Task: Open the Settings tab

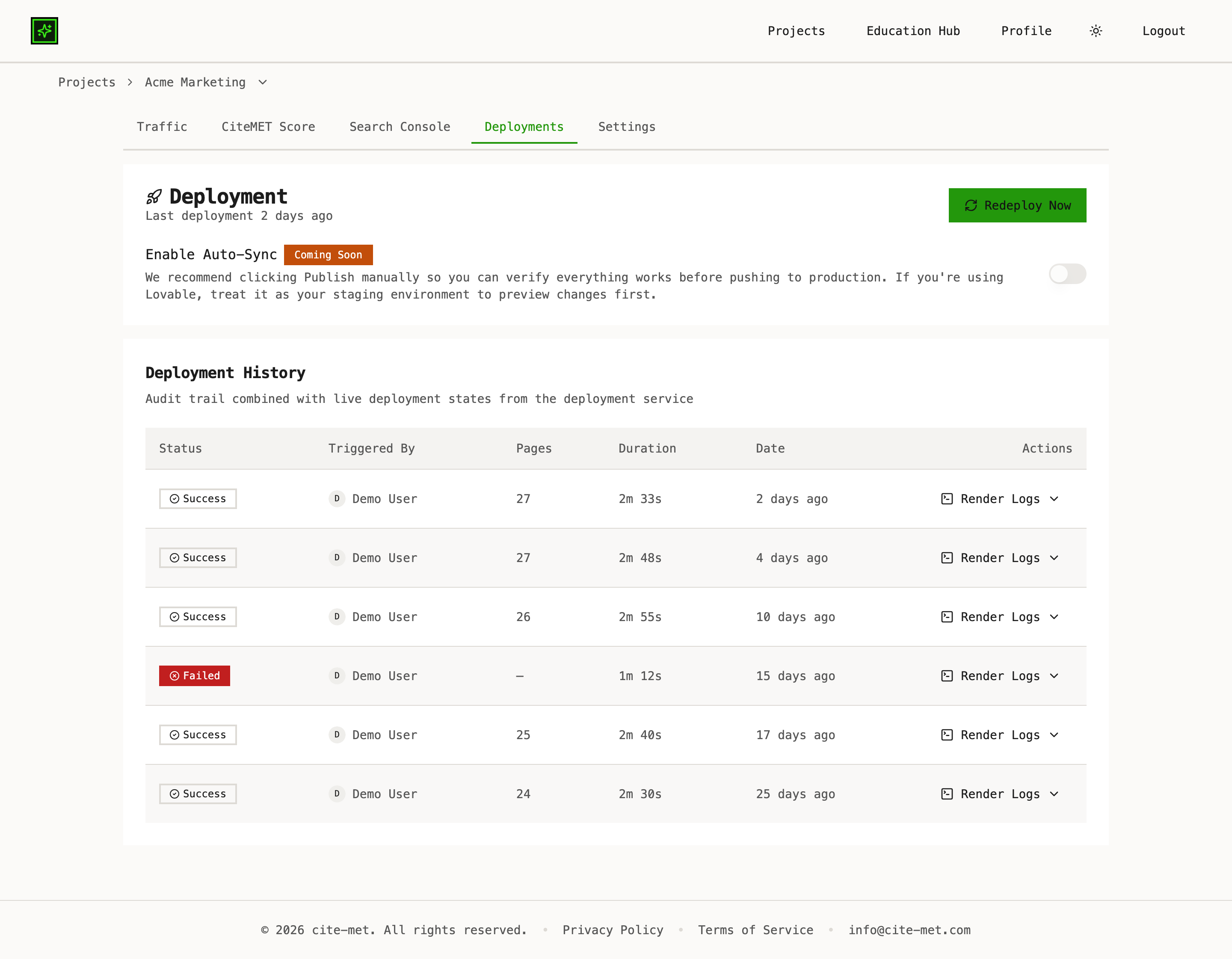Action: tap(627, 127)
